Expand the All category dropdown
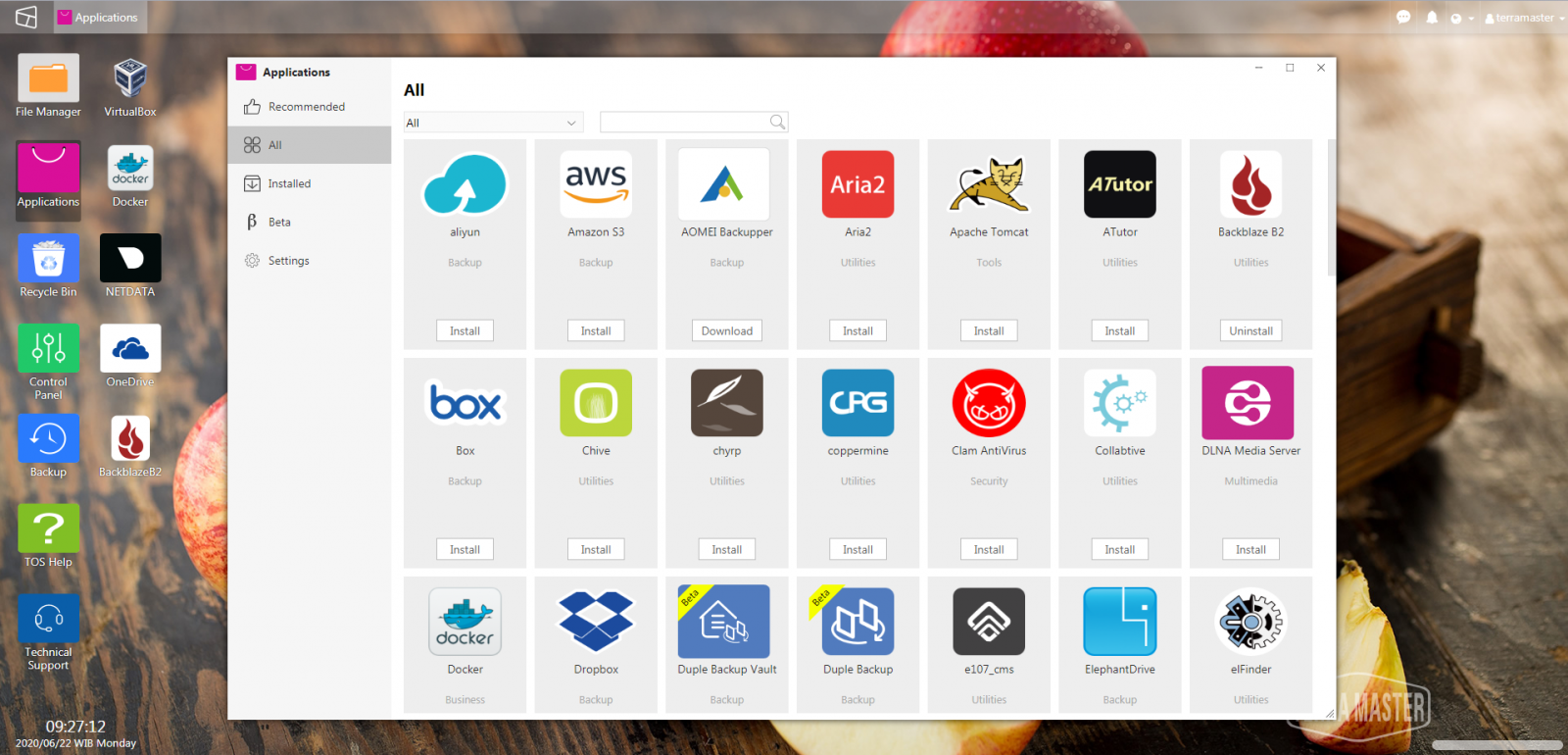Image resolution: width=1568 pixels, height=755 pixels. coord(493,123)
